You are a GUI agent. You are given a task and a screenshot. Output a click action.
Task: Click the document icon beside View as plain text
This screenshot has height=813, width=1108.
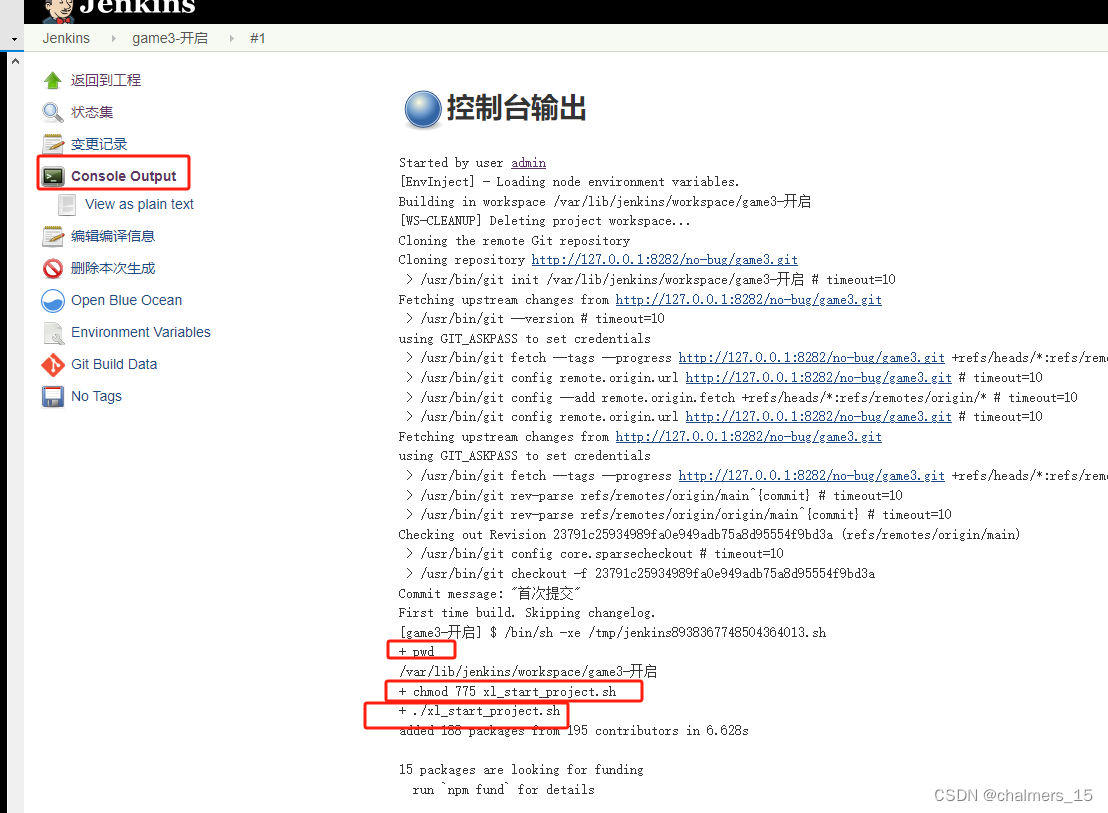pyautogui.click(x=67, y=205)
